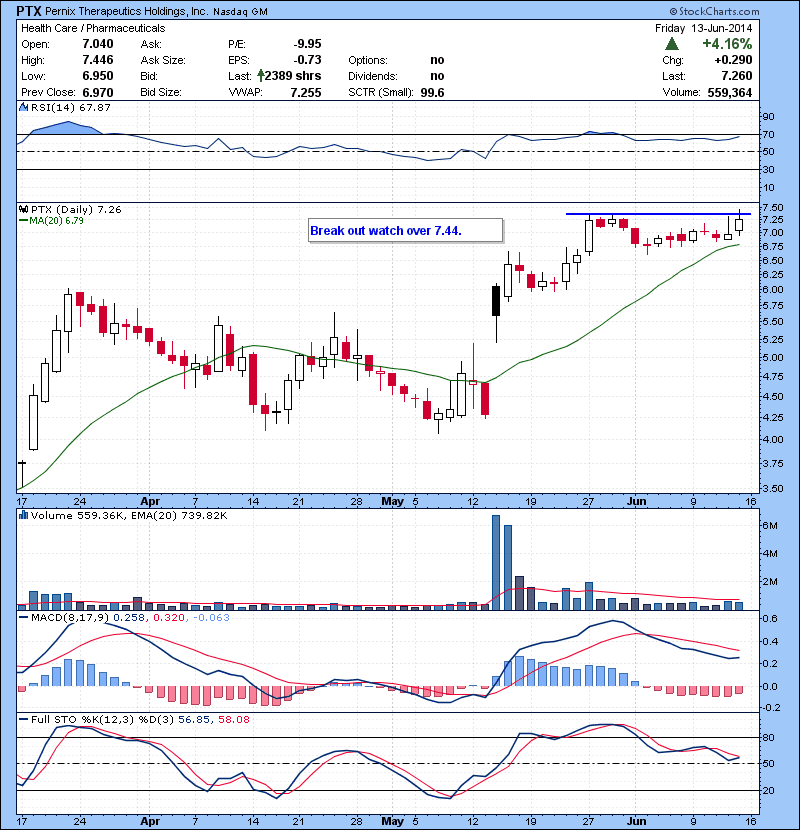800x830 pixels.
Task: Click the green arrow beside Last shares
Action: (260, 76)
